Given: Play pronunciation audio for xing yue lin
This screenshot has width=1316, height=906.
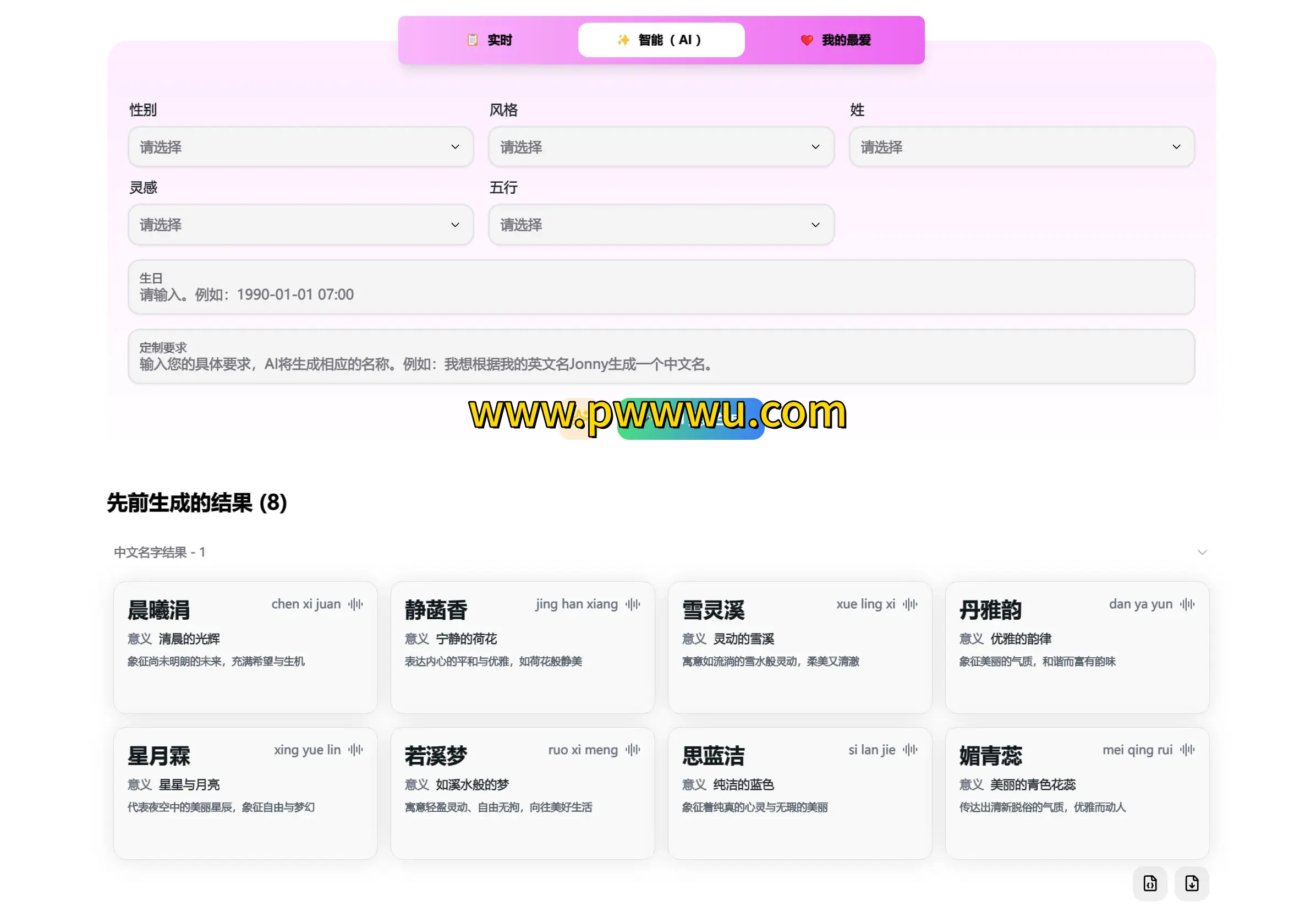Looking at the screenshot, I should click(x=355, y=750).
